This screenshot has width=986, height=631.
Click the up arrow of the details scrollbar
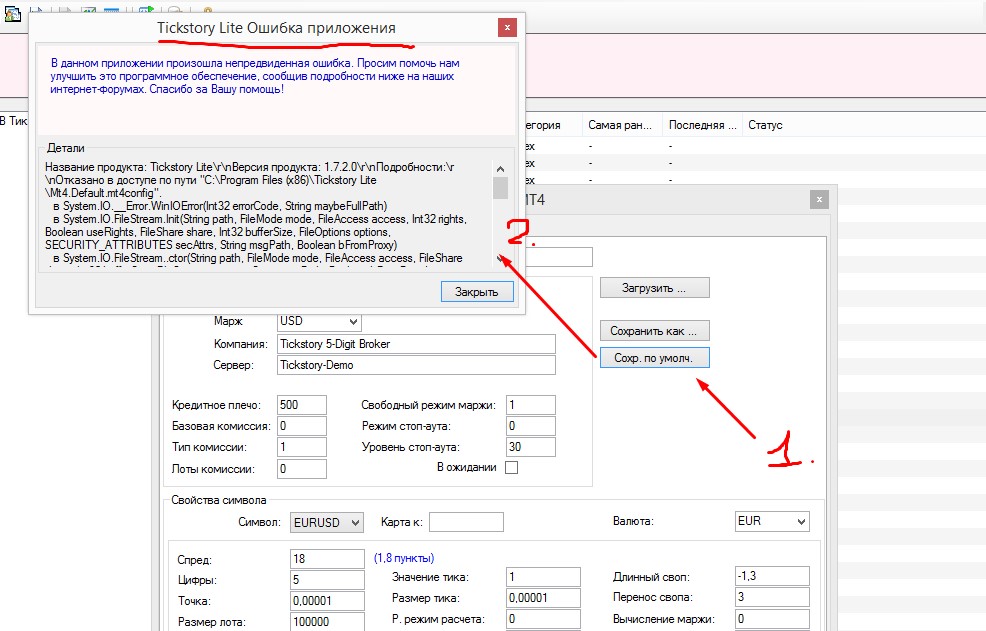pos(501,169)
